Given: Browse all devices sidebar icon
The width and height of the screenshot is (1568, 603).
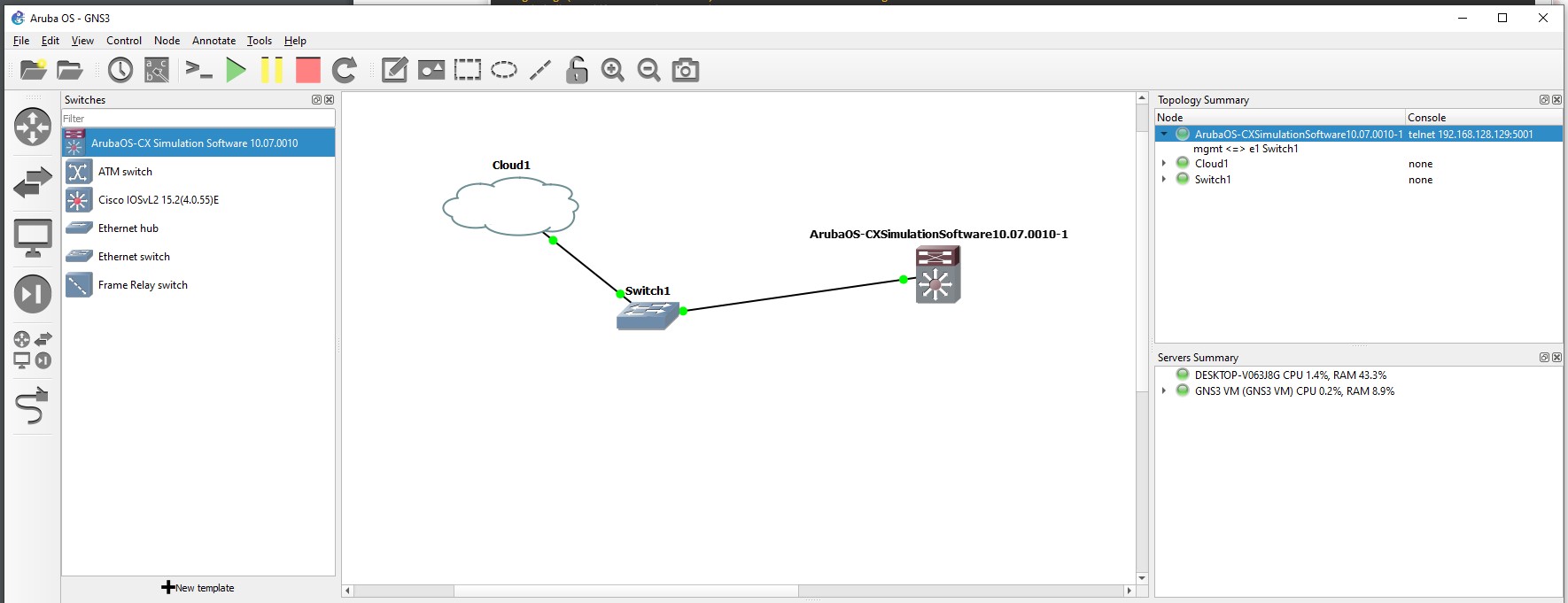Looking at the screenshot, I should (33, 350).
